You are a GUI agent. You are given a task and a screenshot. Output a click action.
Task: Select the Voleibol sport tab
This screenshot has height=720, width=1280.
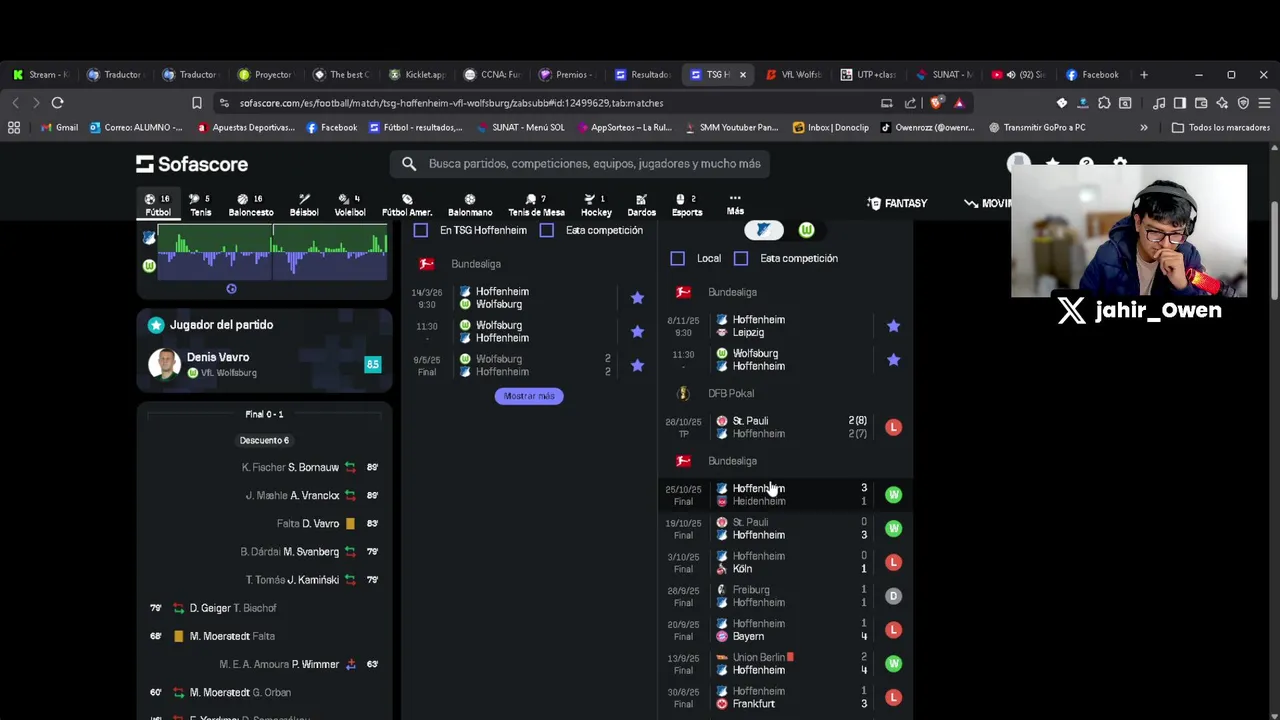(350, 205)
